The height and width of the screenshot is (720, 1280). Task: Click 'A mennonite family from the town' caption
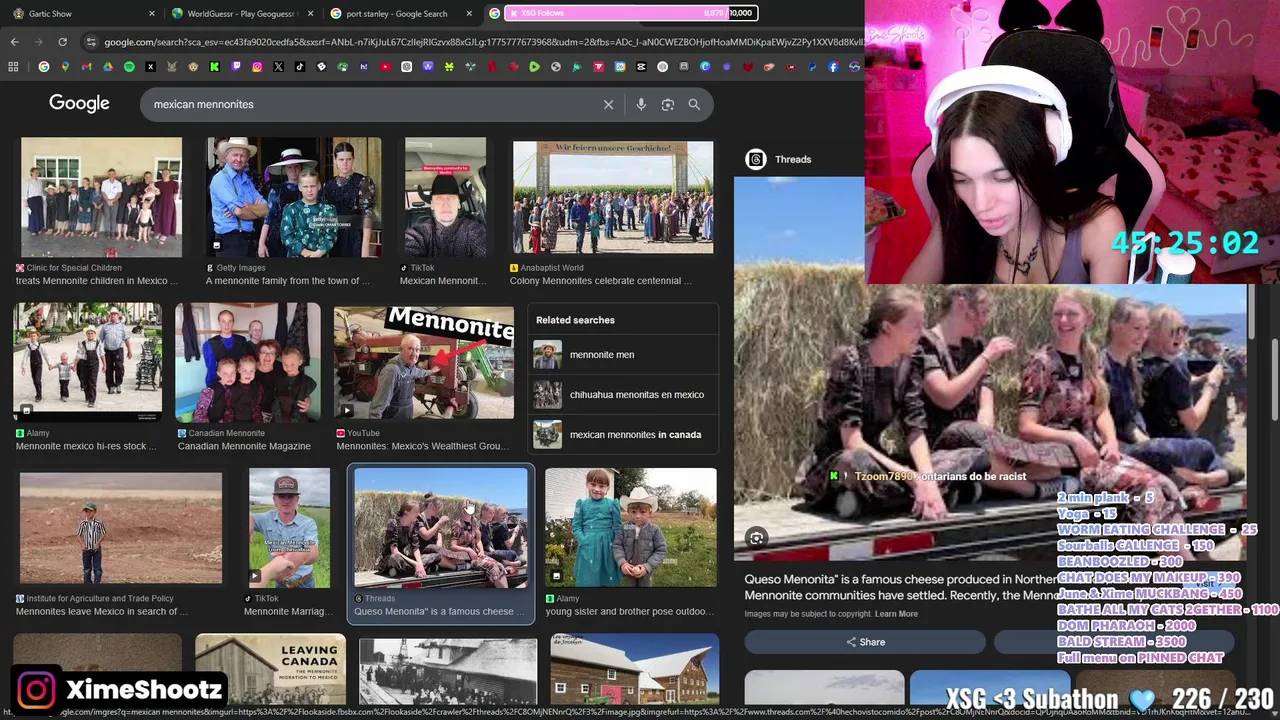click(288, 281)
